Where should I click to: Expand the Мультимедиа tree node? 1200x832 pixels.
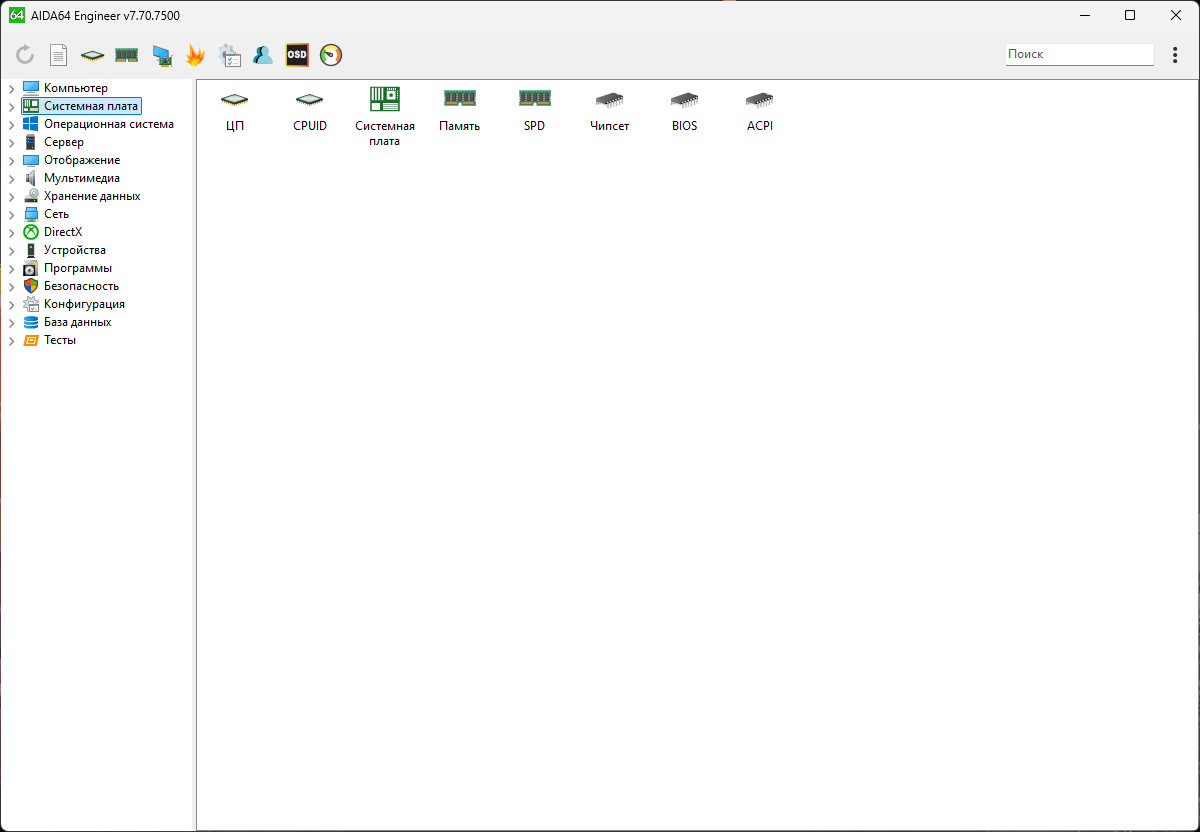pos(12,178)
